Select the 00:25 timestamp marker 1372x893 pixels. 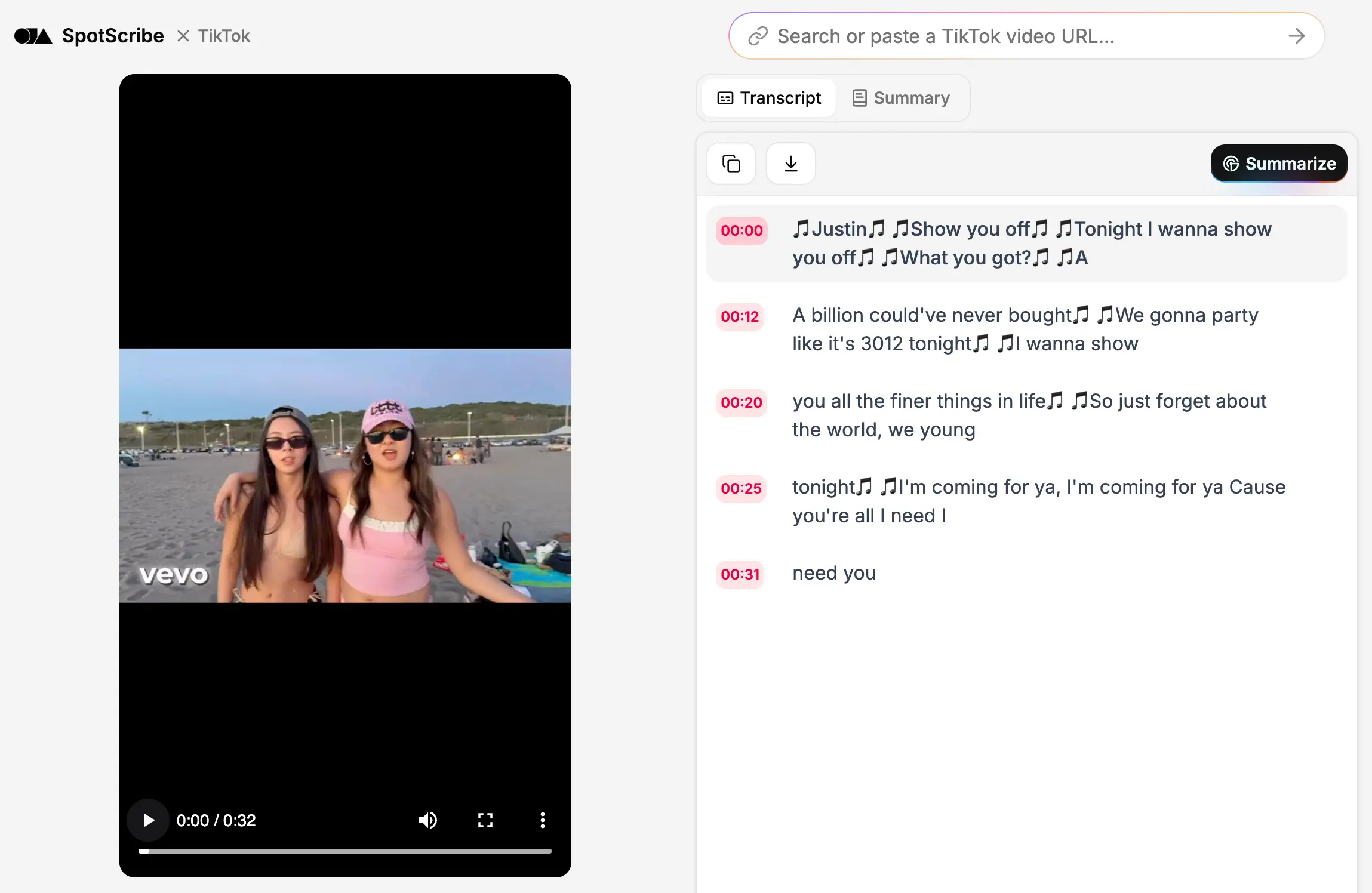(740, 488)
